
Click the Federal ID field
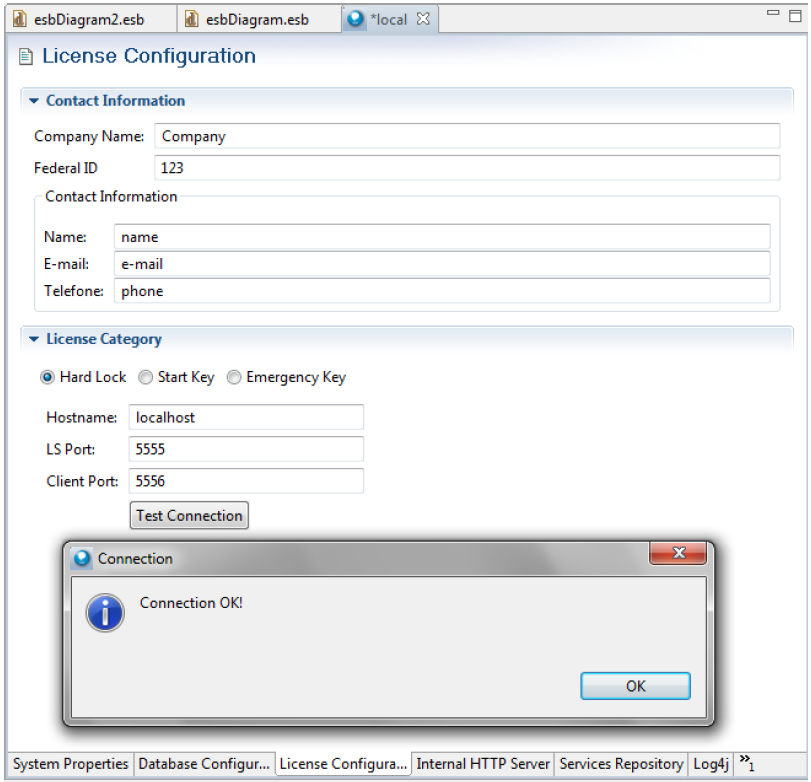tap(467, 168)
